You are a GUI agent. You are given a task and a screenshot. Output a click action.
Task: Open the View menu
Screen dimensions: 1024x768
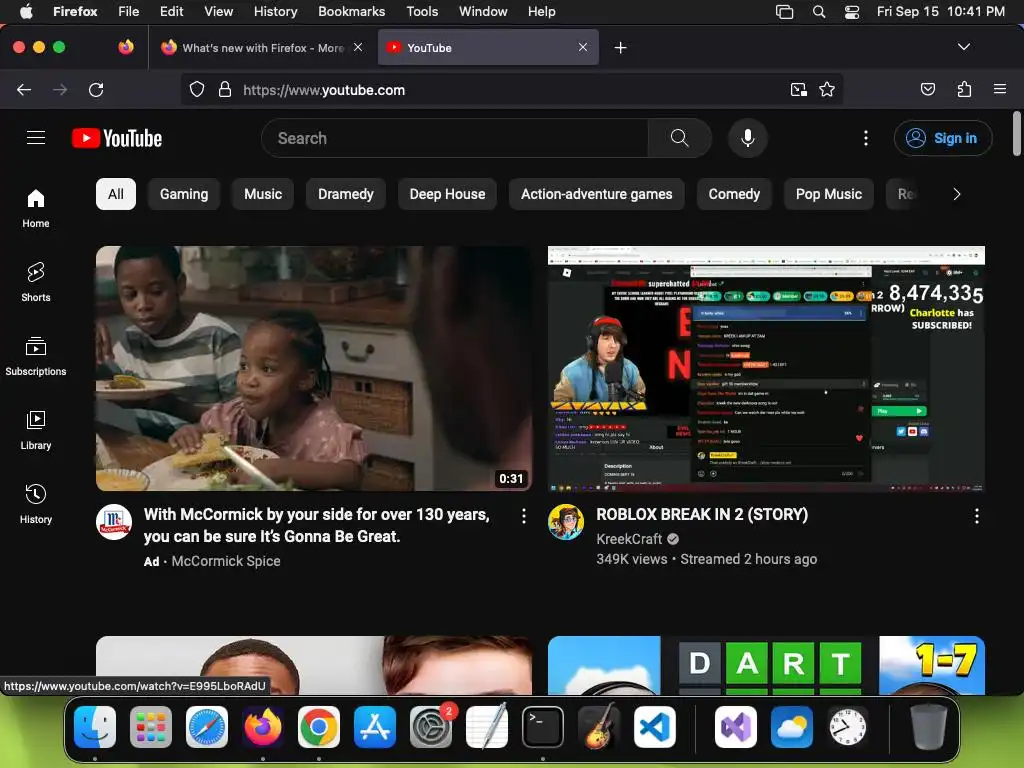(x=218, y=12)
